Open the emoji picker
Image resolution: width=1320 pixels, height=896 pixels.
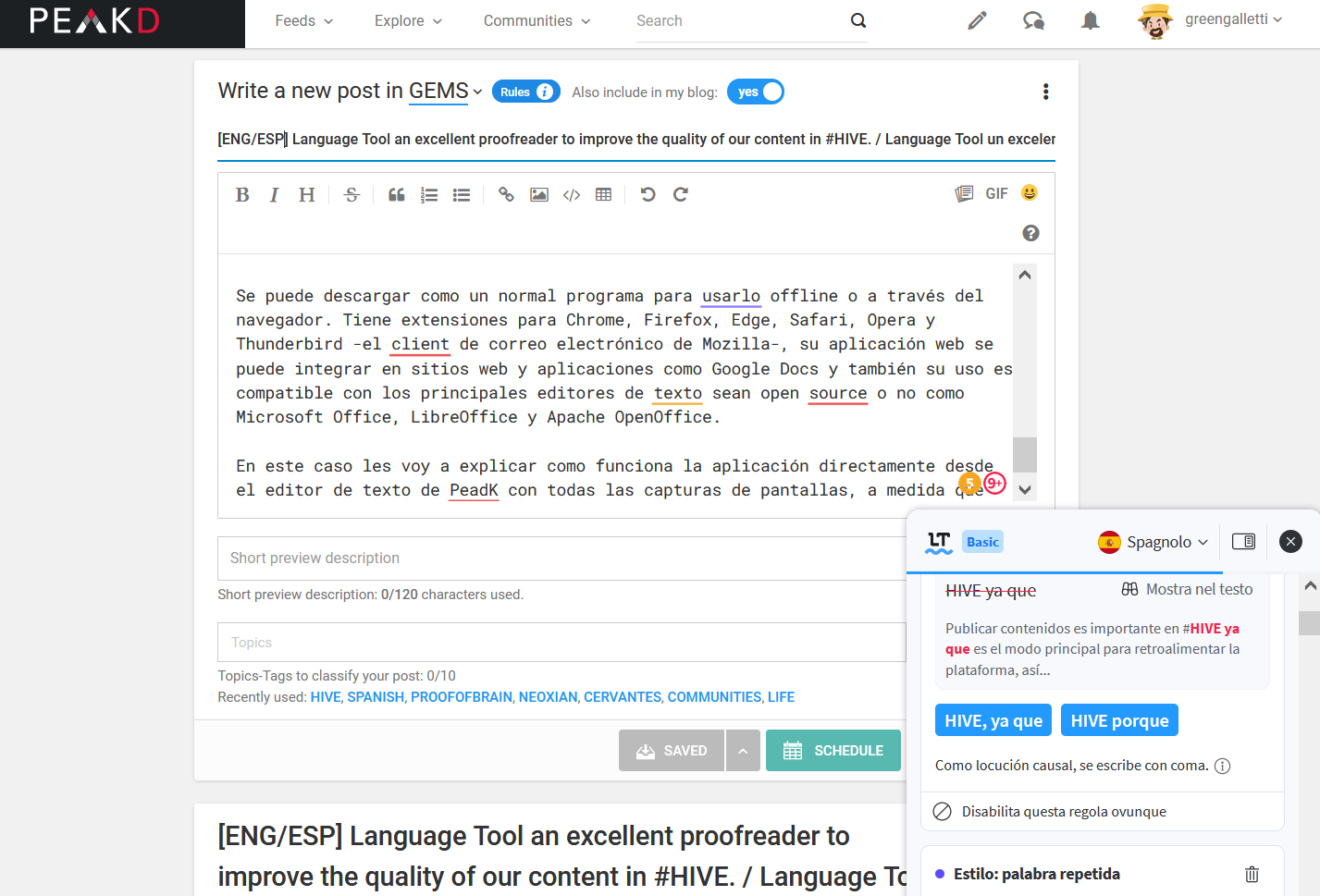(1030, 192)
